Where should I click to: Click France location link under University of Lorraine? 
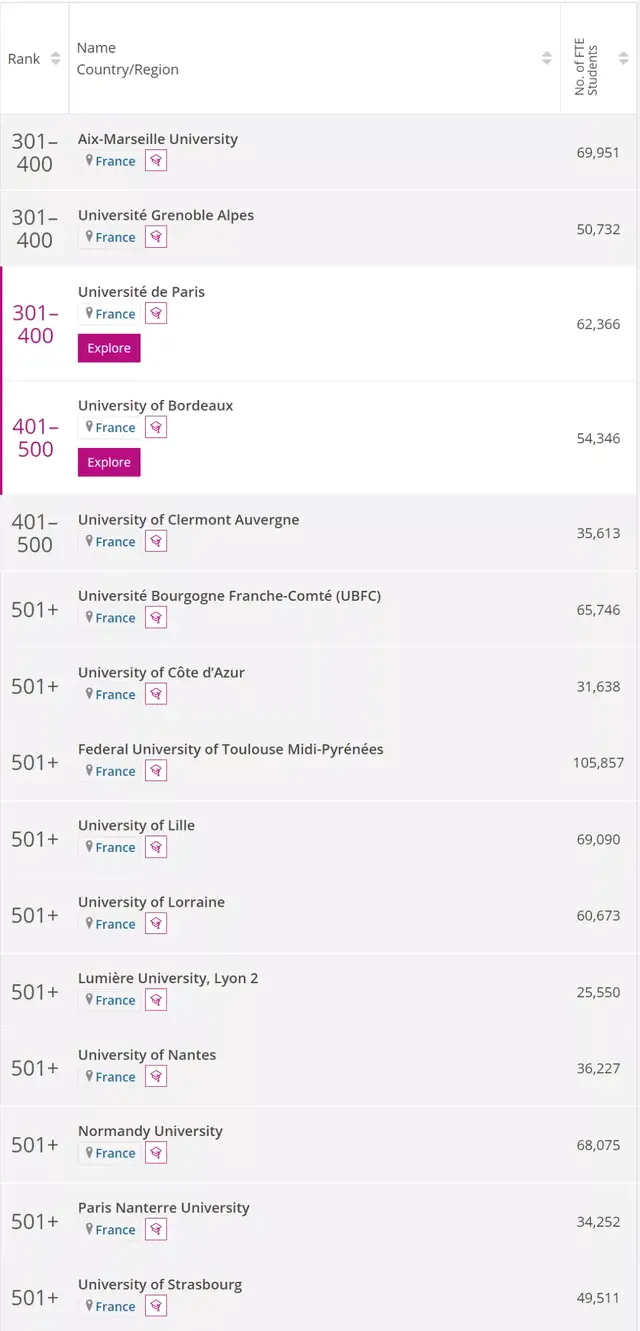[115, 924]
